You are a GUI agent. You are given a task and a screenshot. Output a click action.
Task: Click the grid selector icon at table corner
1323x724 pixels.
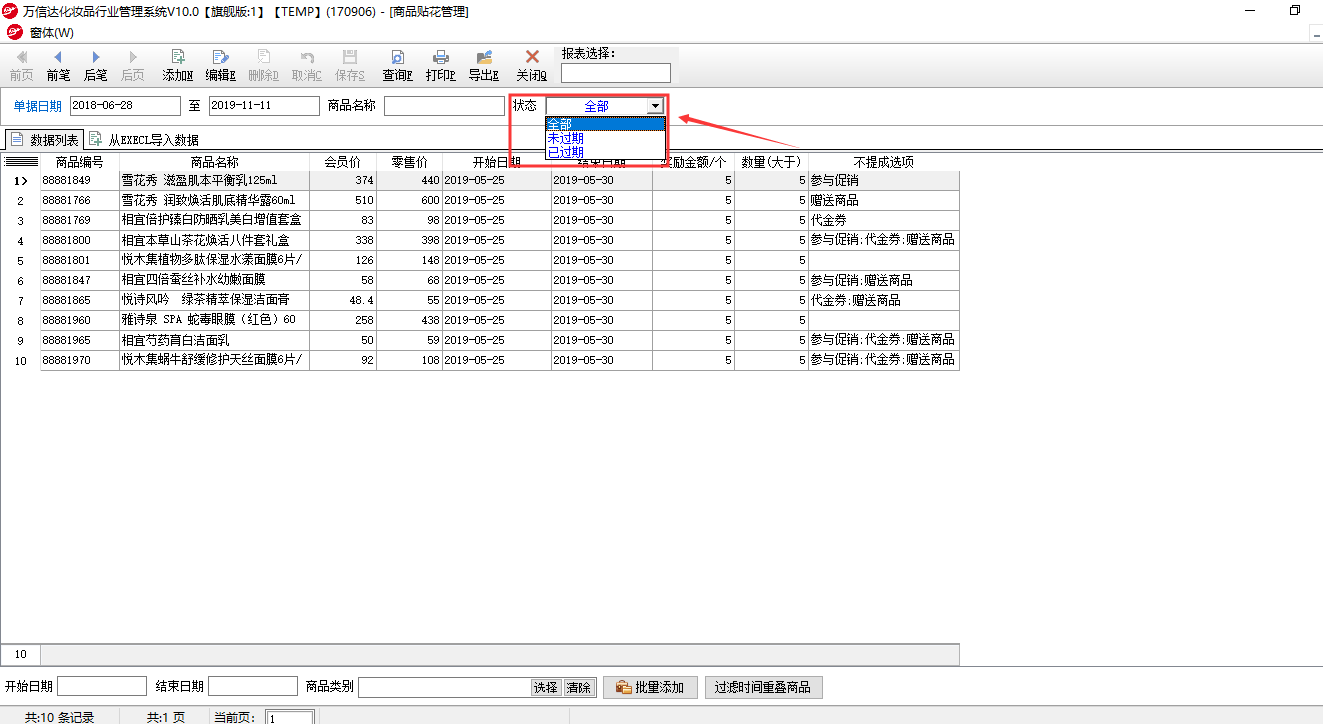(21, 161)
